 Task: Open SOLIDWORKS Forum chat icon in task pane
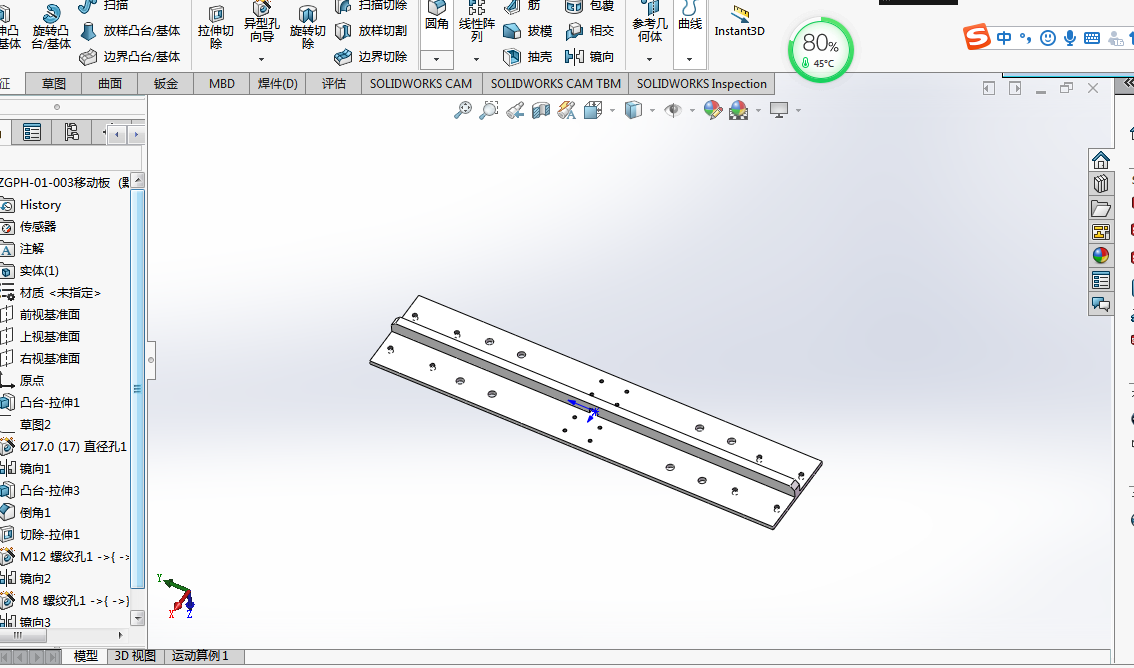click(1101, 304)
